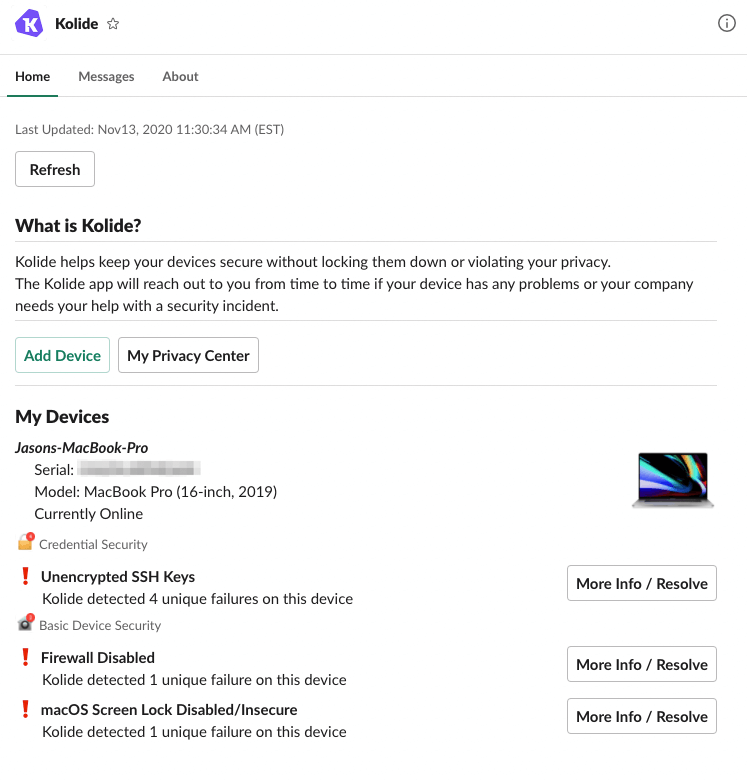Click the Credential Security lock icon
This screenshot has height=781, width=747.
tap(25, 543)
